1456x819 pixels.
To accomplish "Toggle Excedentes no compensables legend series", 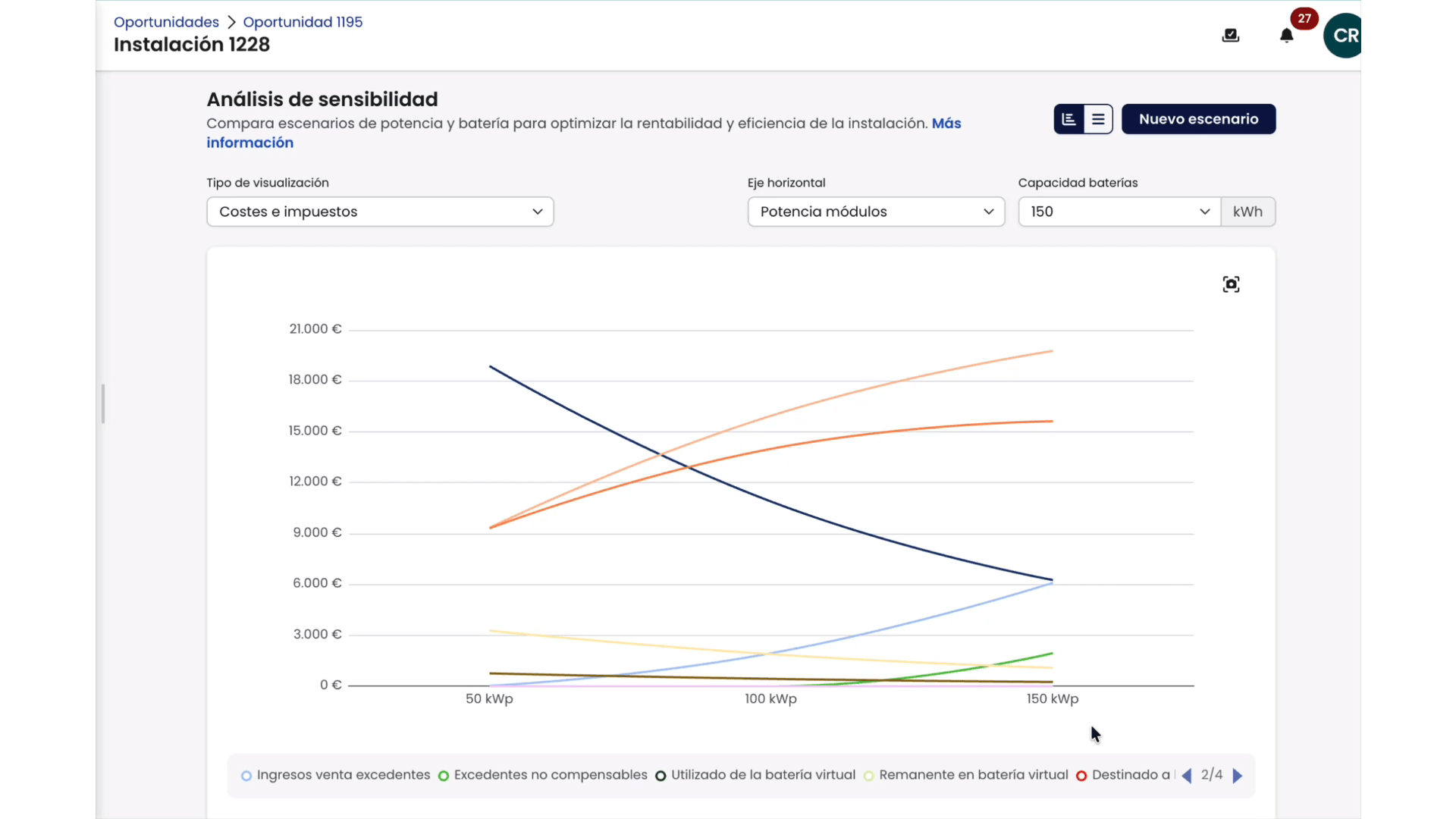I will click(543, 775).
